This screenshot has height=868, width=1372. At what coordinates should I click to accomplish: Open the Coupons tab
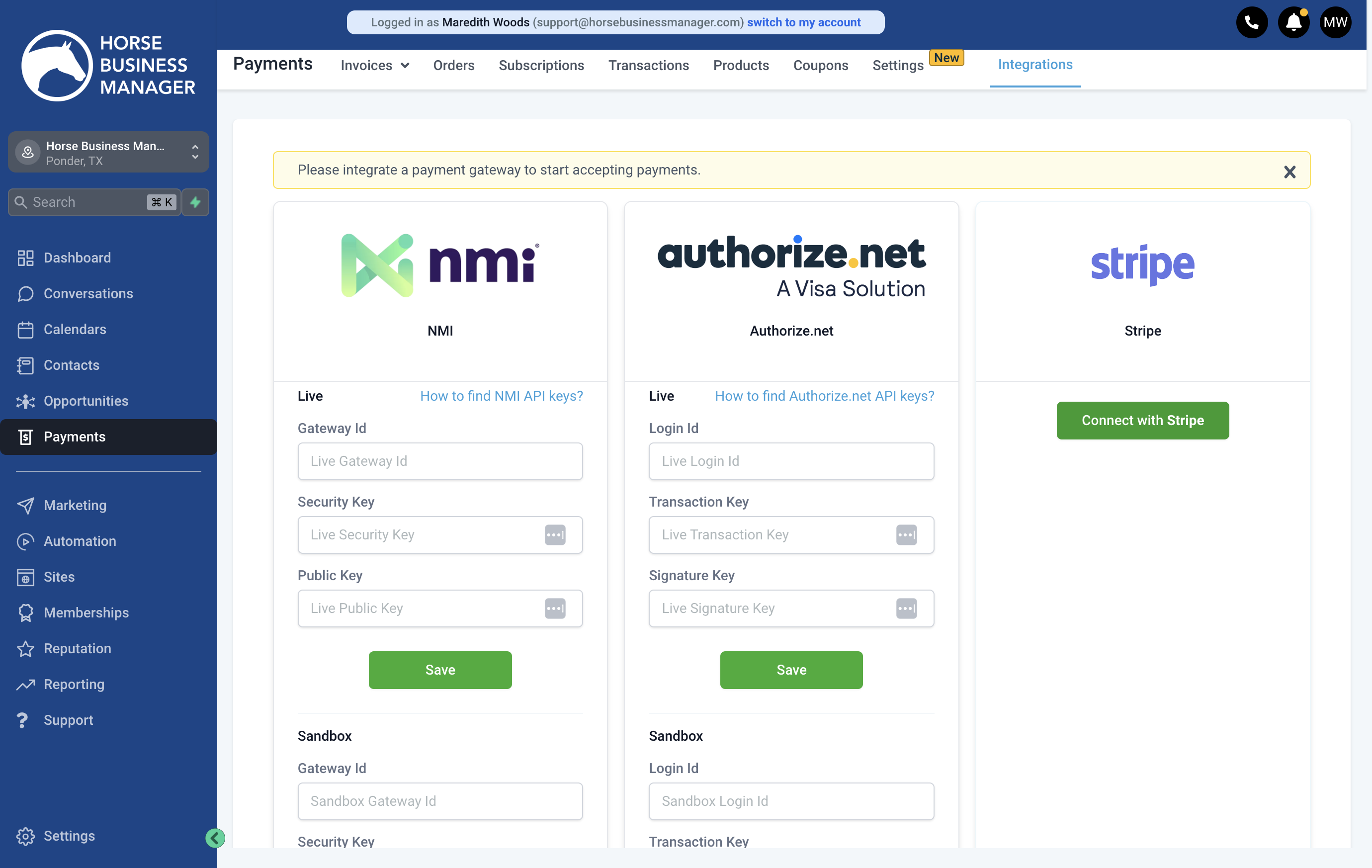click(x=820, y=66)
